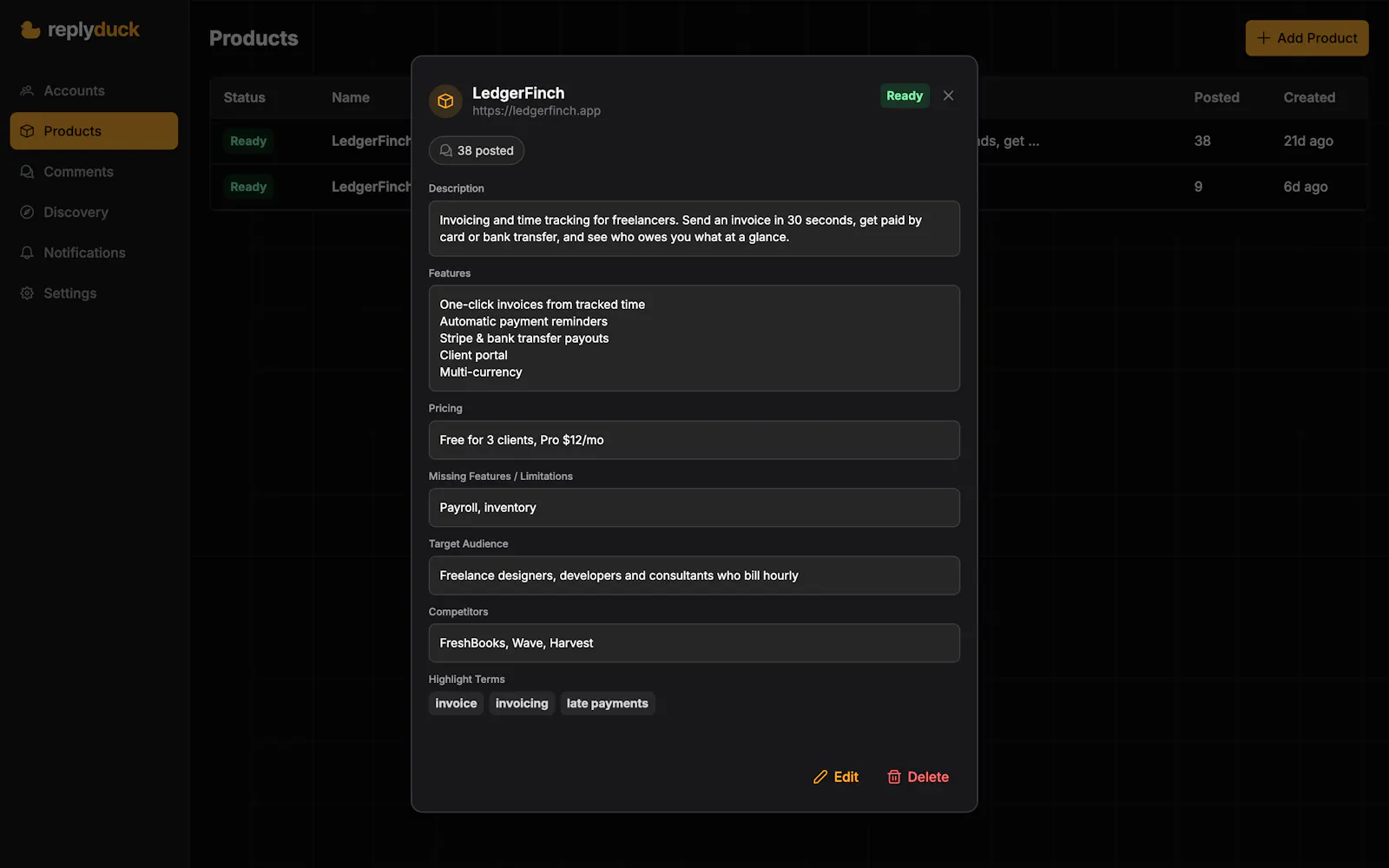Viewport: 1389px width, 868px height.
Task: Click the Add Product button
Action: [x=1307, y=38]
